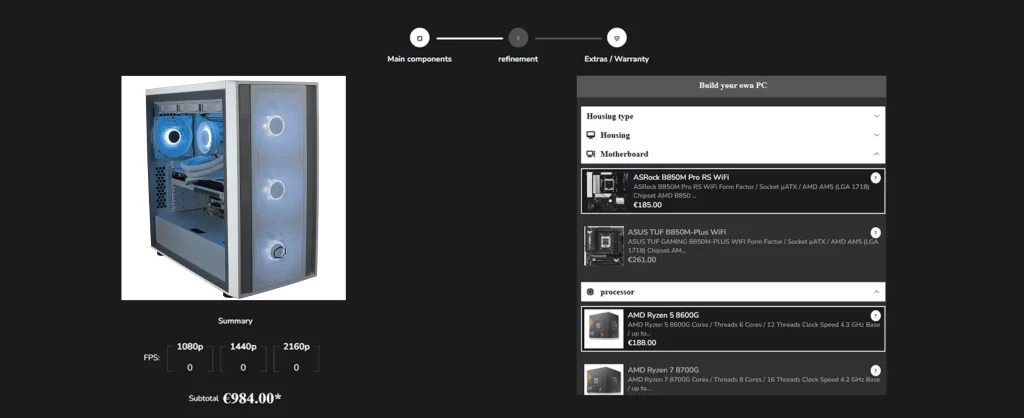Click the Main components step label

(x=419, y=59)
